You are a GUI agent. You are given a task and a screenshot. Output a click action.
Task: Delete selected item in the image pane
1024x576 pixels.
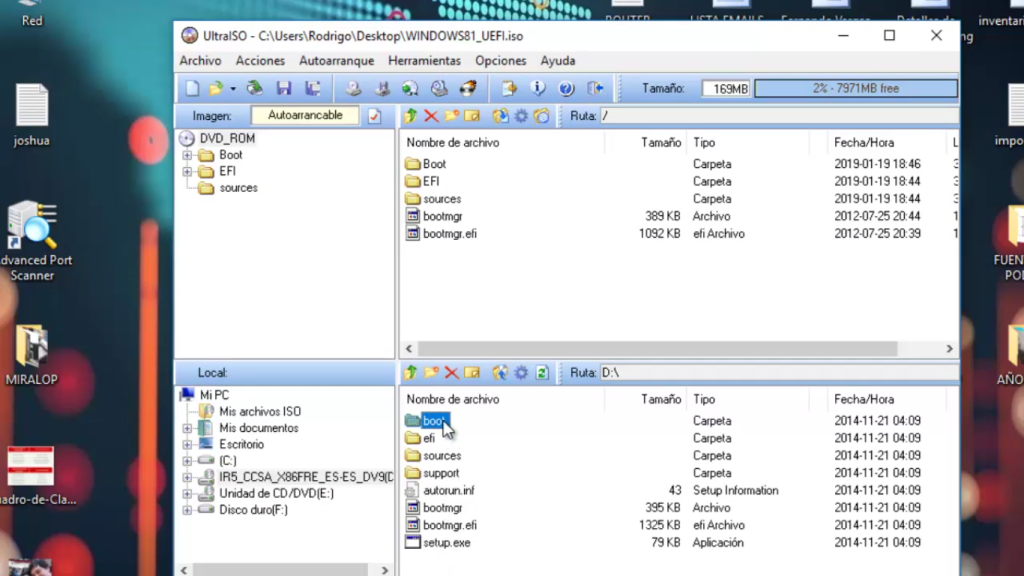tap(431, 116)
